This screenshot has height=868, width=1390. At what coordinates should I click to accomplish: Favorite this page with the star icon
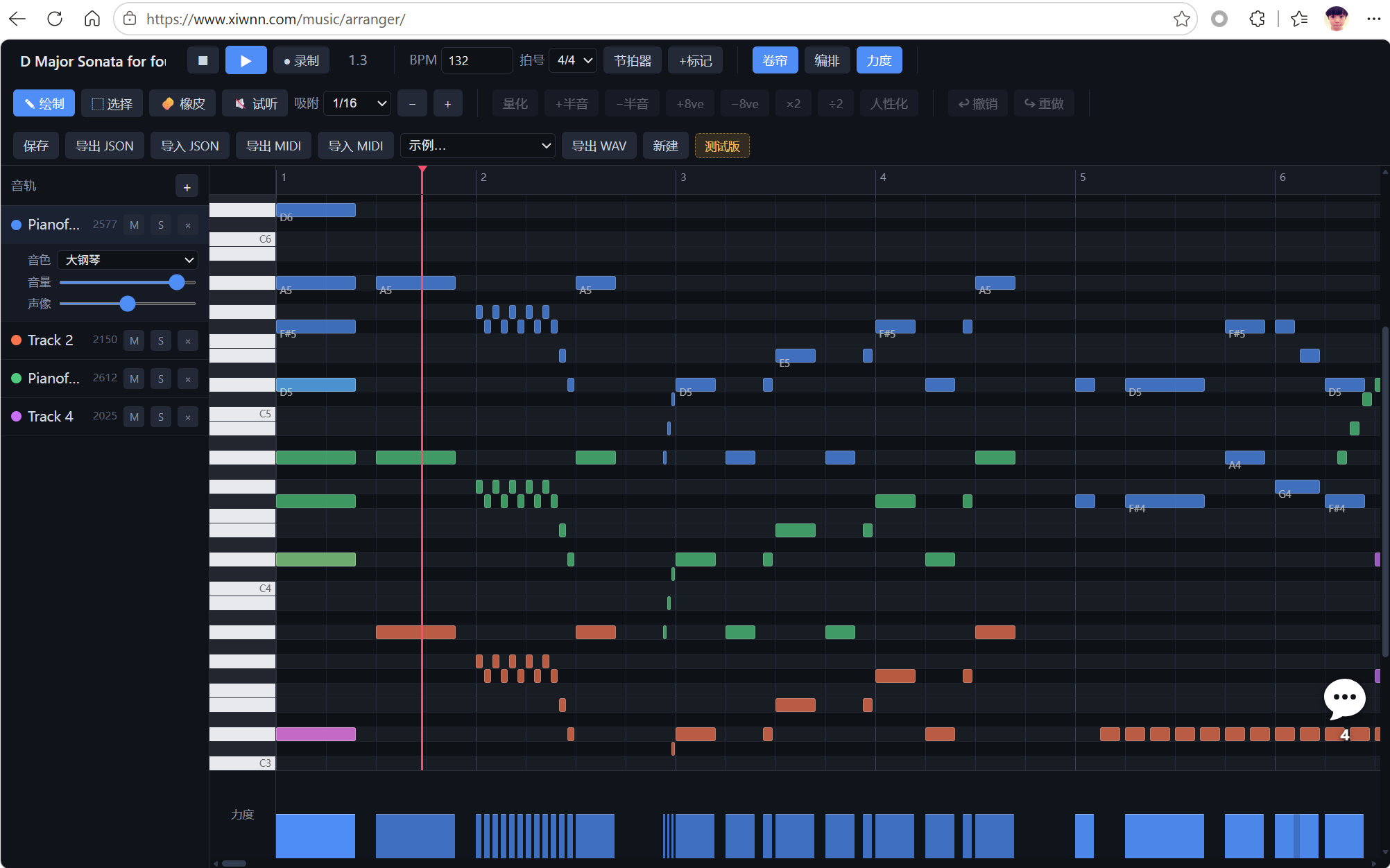point(1181,19)
